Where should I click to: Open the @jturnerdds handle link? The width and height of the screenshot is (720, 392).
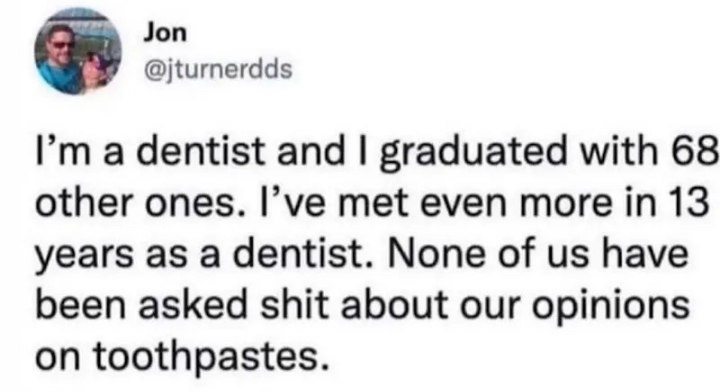coord(218,69)
